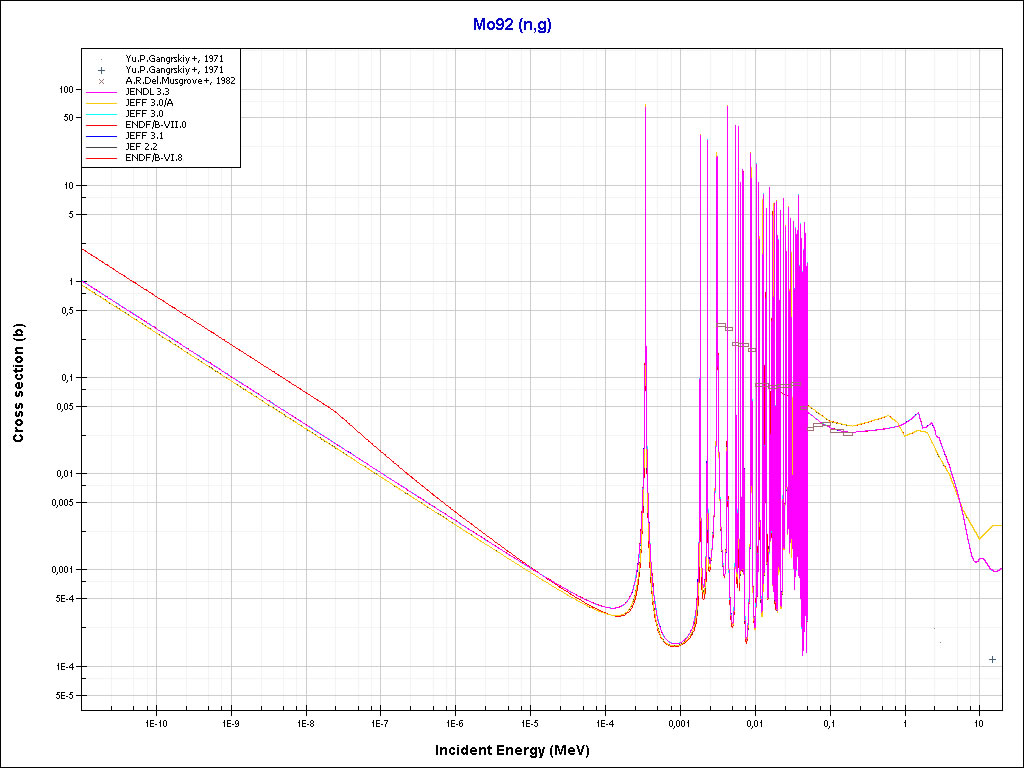Click the red line swatch for ENDF/B-VI.8
The width and height of the screenshot is (1024, 768).
click(x=102, y=158)
